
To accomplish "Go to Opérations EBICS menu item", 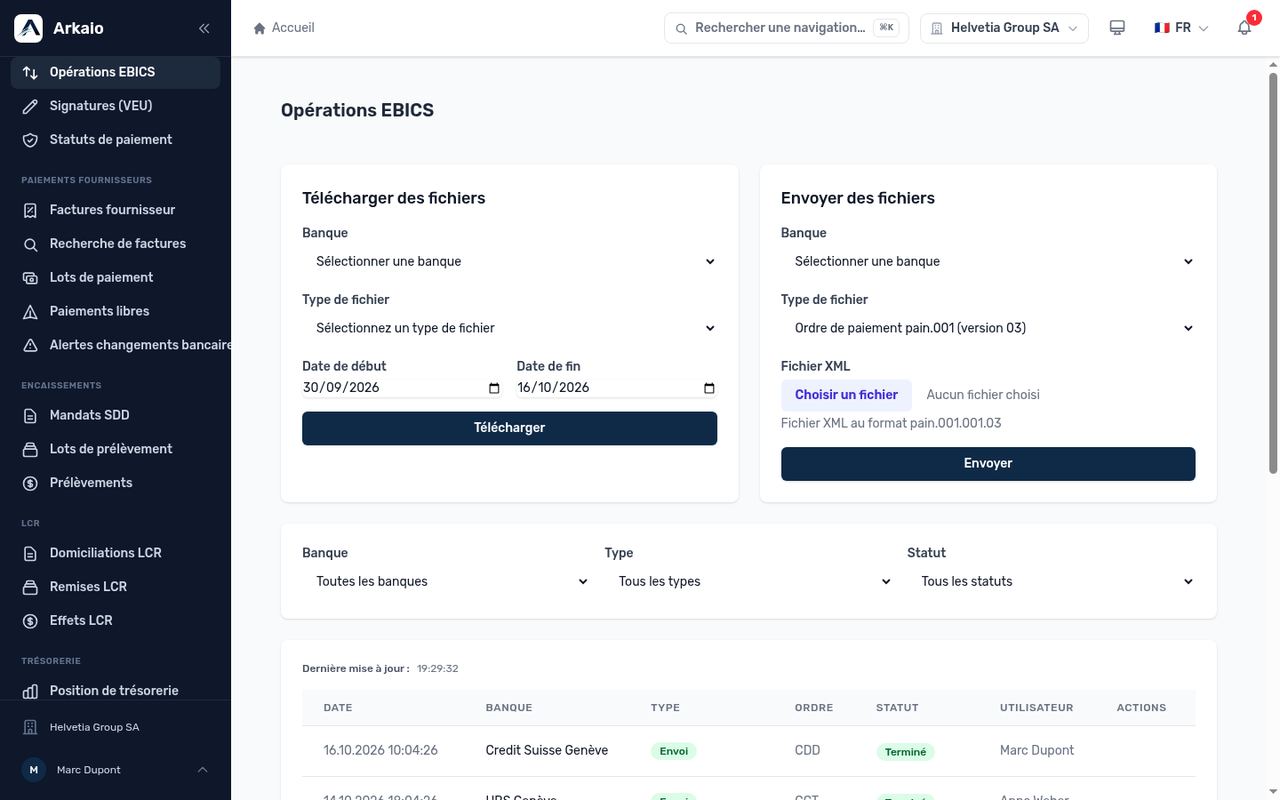I will 115,72.
